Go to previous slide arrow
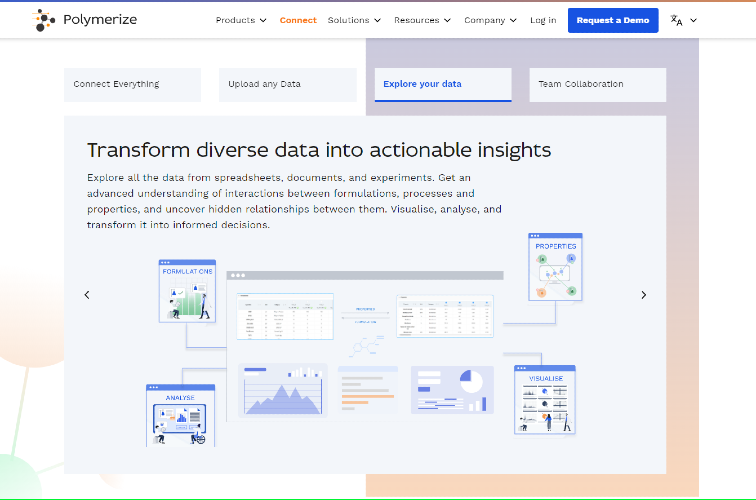This screenshot has height=500, width=756. coord(87,295)
